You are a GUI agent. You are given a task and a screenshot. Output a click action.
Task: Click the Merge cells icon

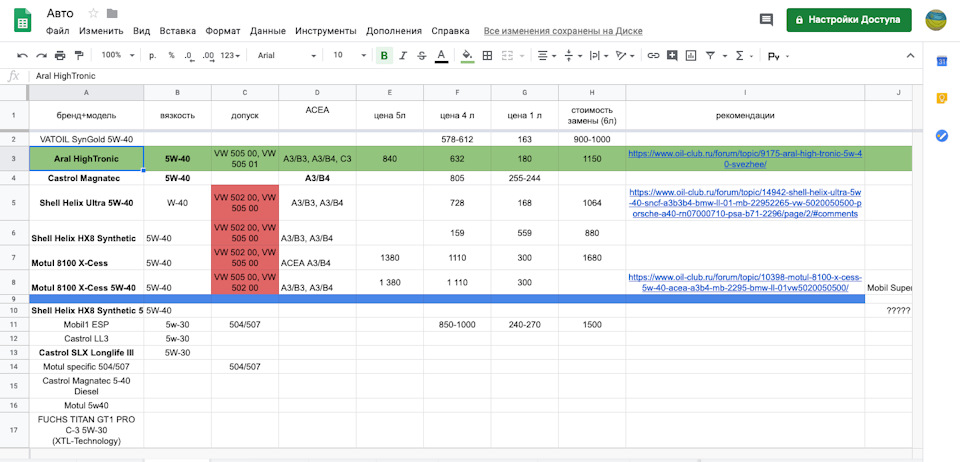pos(507,56)
